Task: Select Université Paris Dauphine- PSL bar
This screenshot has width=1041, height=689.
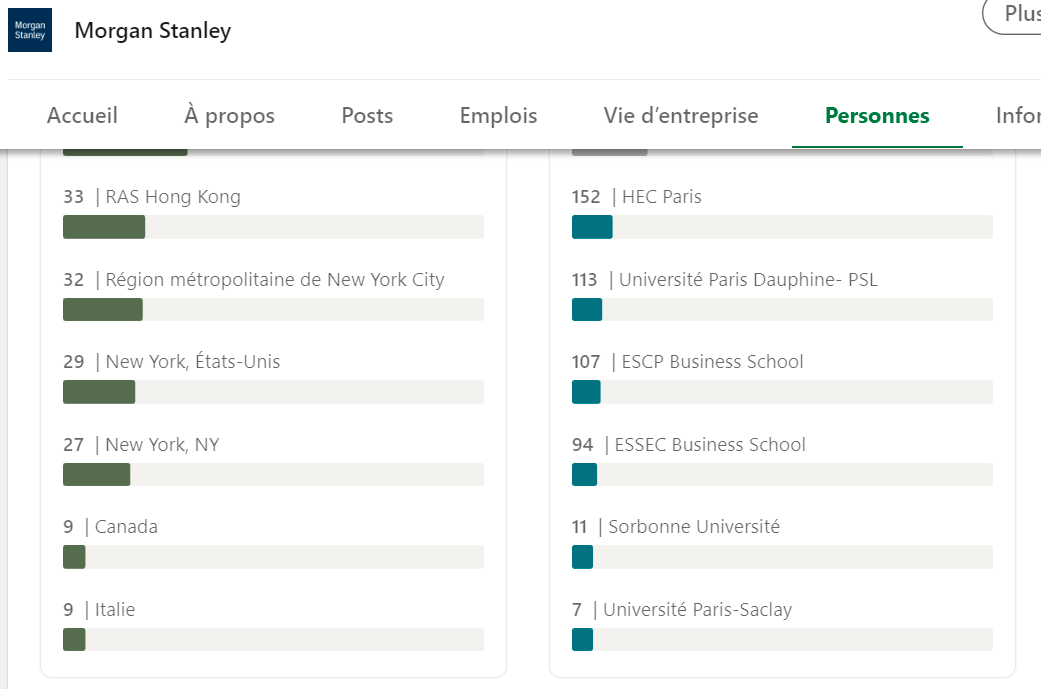Action: pyautogui.click(x=782, y=309)
